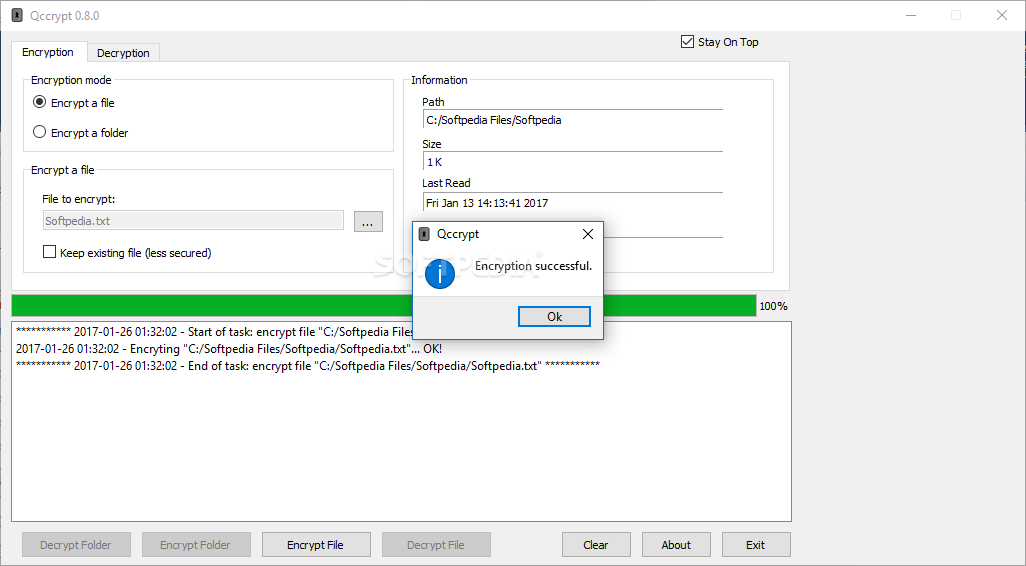The width and height of the screenshot is (1026, 566).
Task: Click the 100% progress label
Action: click(773, 306)
